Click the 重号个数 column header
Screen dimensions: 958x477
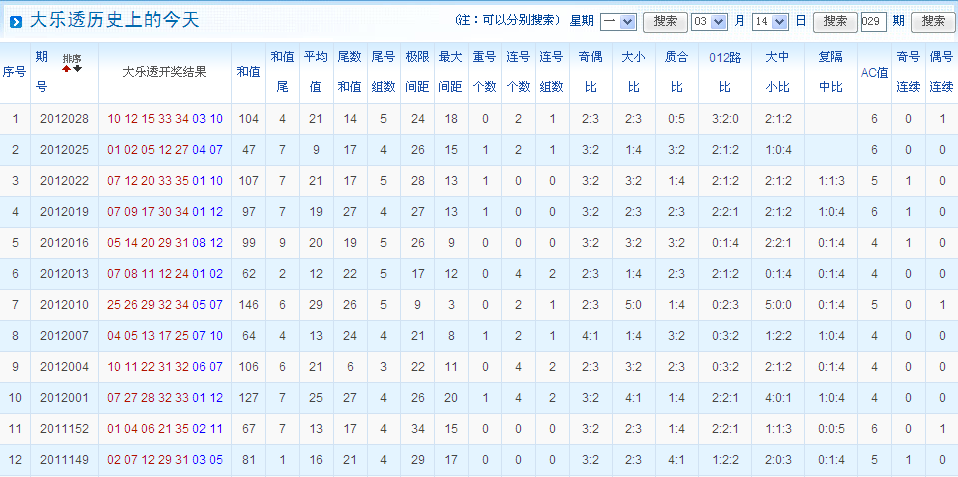coord(484,72)
